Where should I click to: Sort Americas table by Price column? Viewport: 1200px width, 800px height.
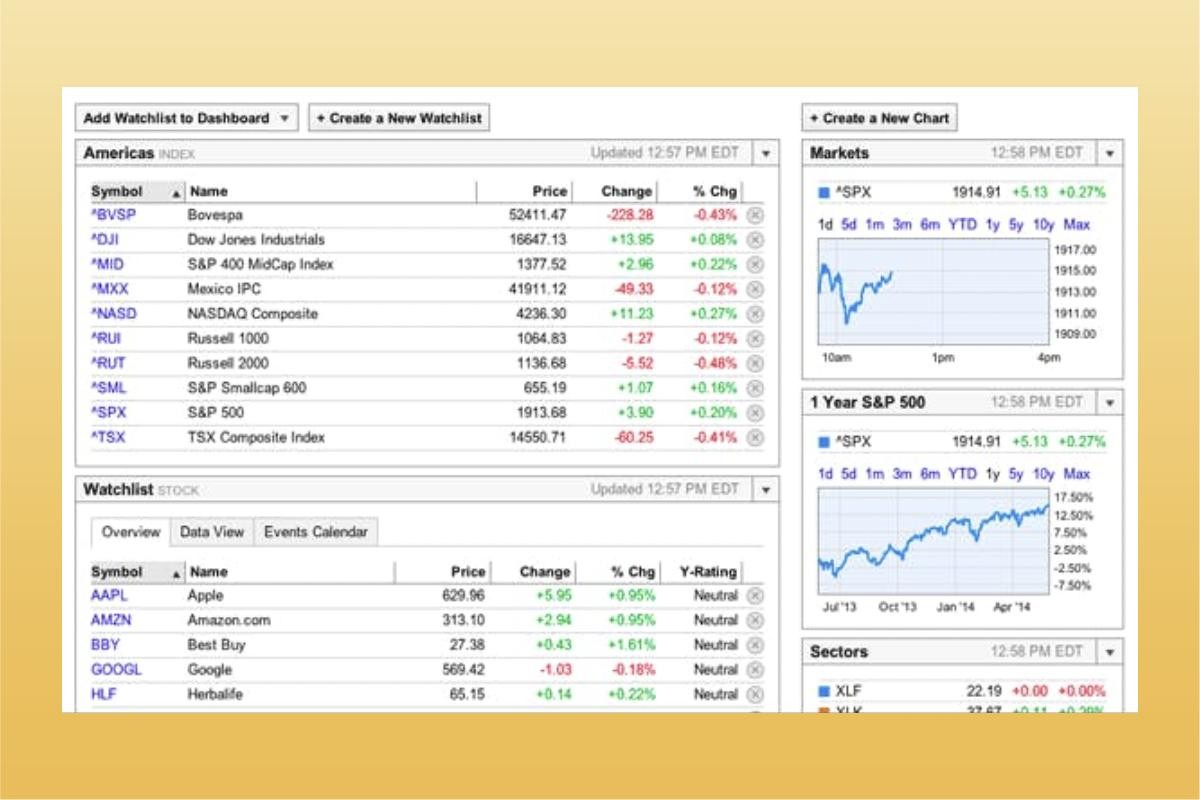click(x=550, y=191)
